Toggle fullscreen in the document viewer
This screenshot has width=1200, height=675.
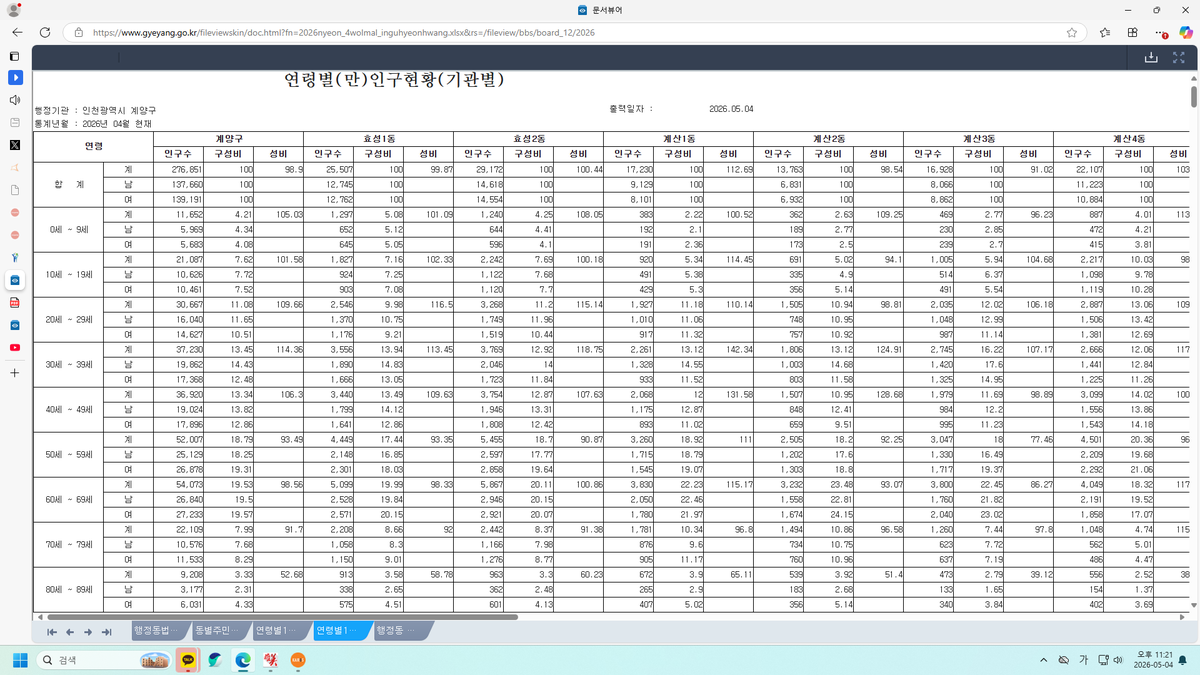coord(1180,58)
